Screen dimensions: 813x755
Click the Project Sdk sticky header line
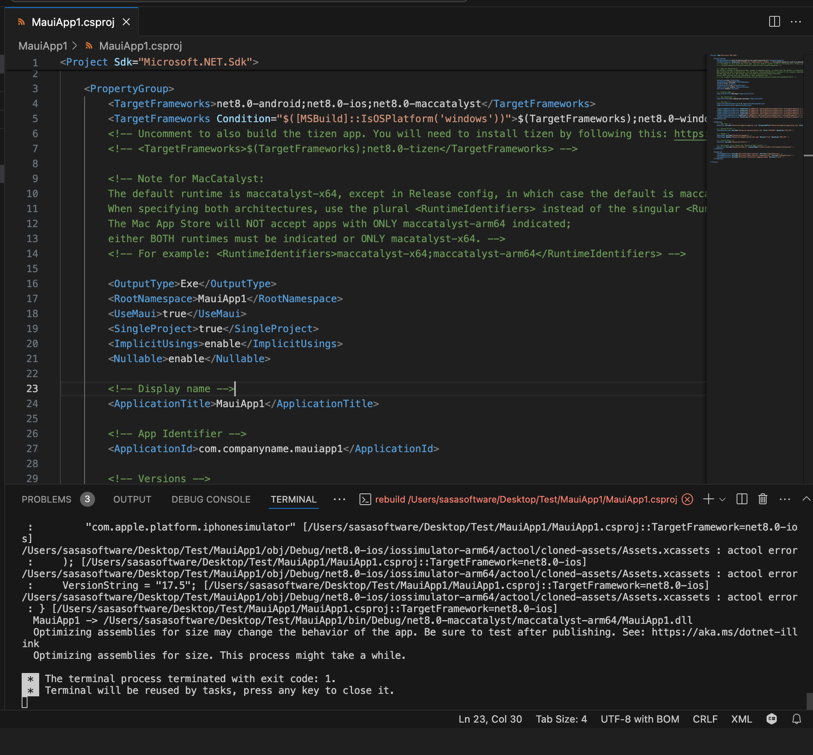click(x=159, y=62)
